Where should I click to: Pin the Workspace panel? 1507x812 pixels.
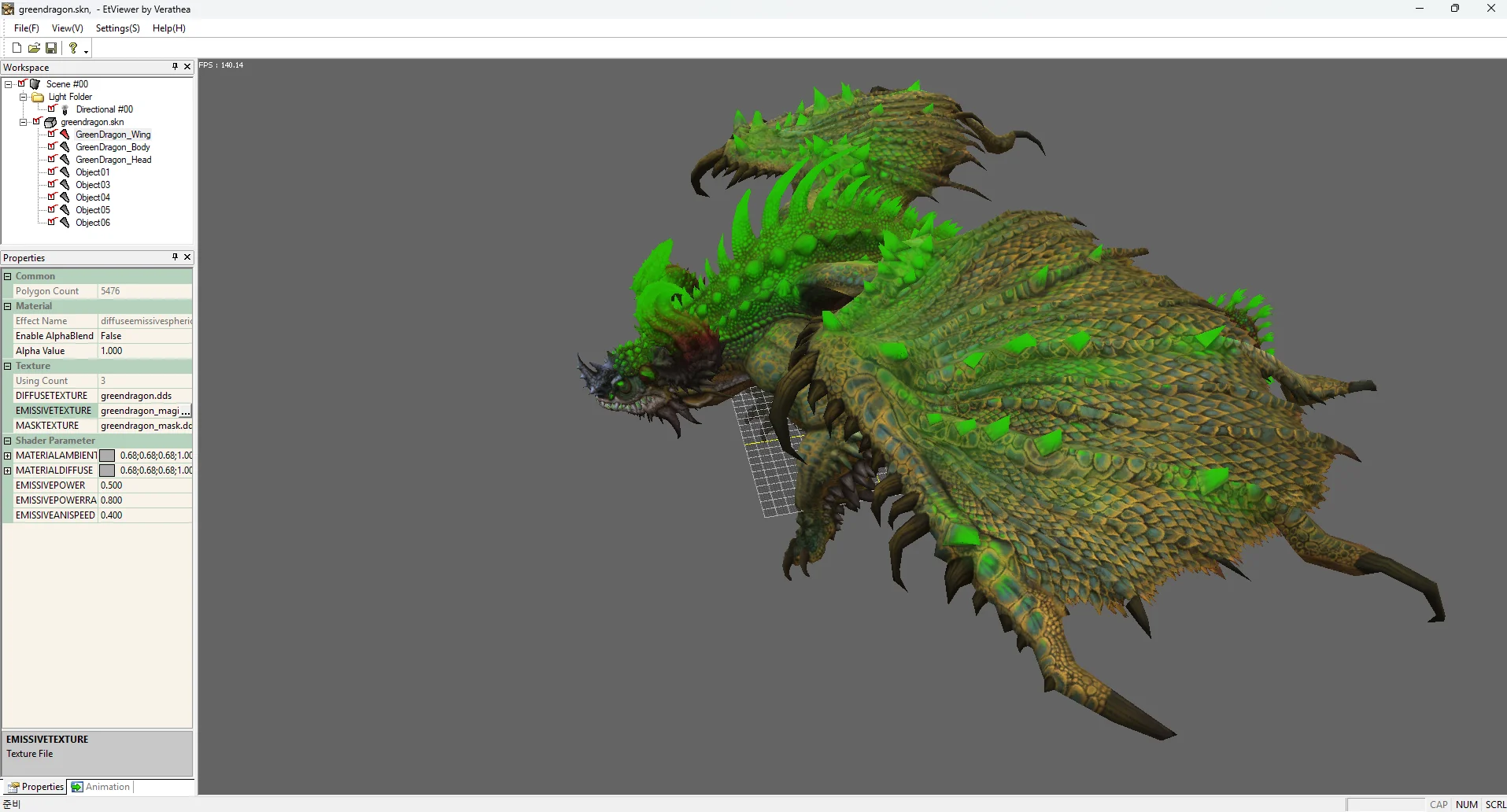pos(175,67)
